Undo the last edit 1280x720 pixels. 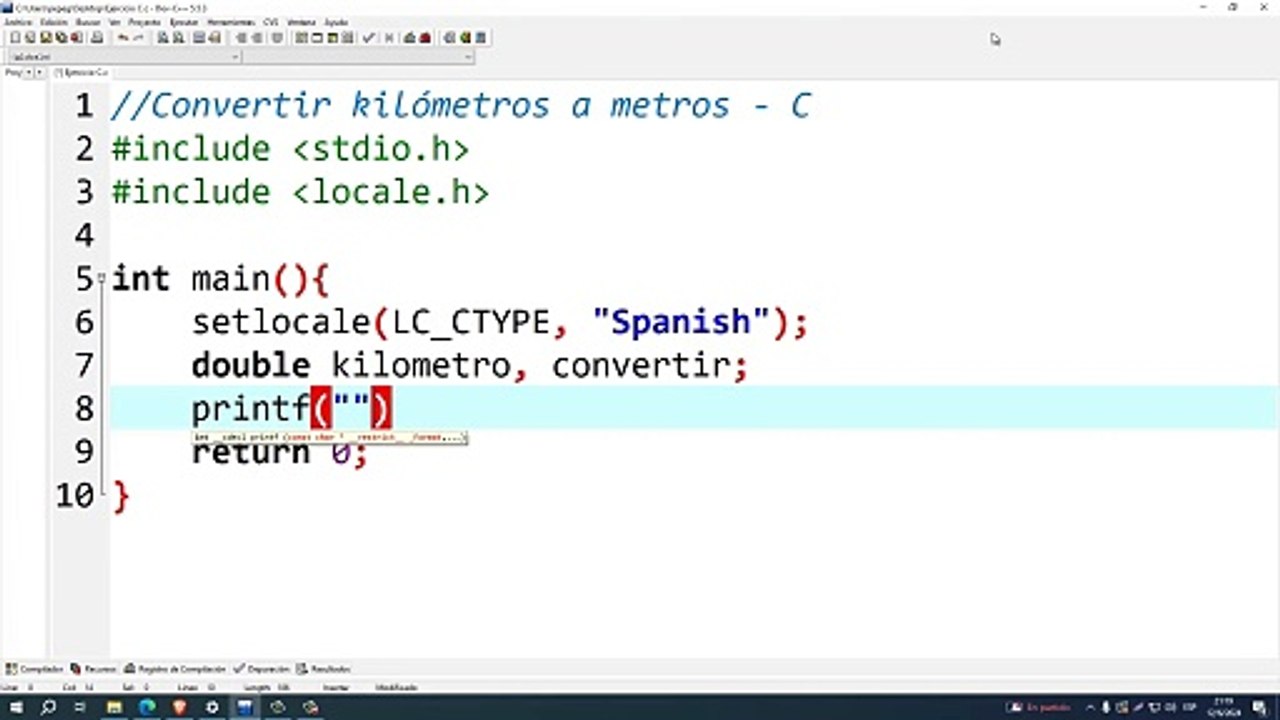click(123, 37)
